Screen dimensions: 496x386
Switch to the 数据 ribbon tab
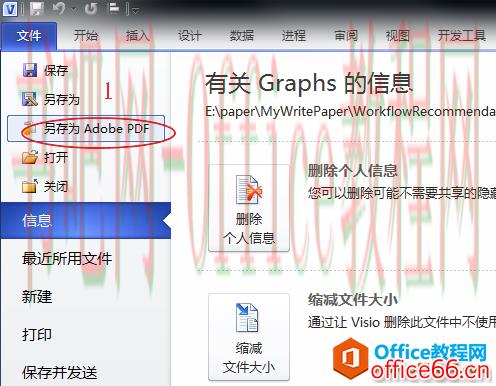pyautogui.click(x=241, y=35)
